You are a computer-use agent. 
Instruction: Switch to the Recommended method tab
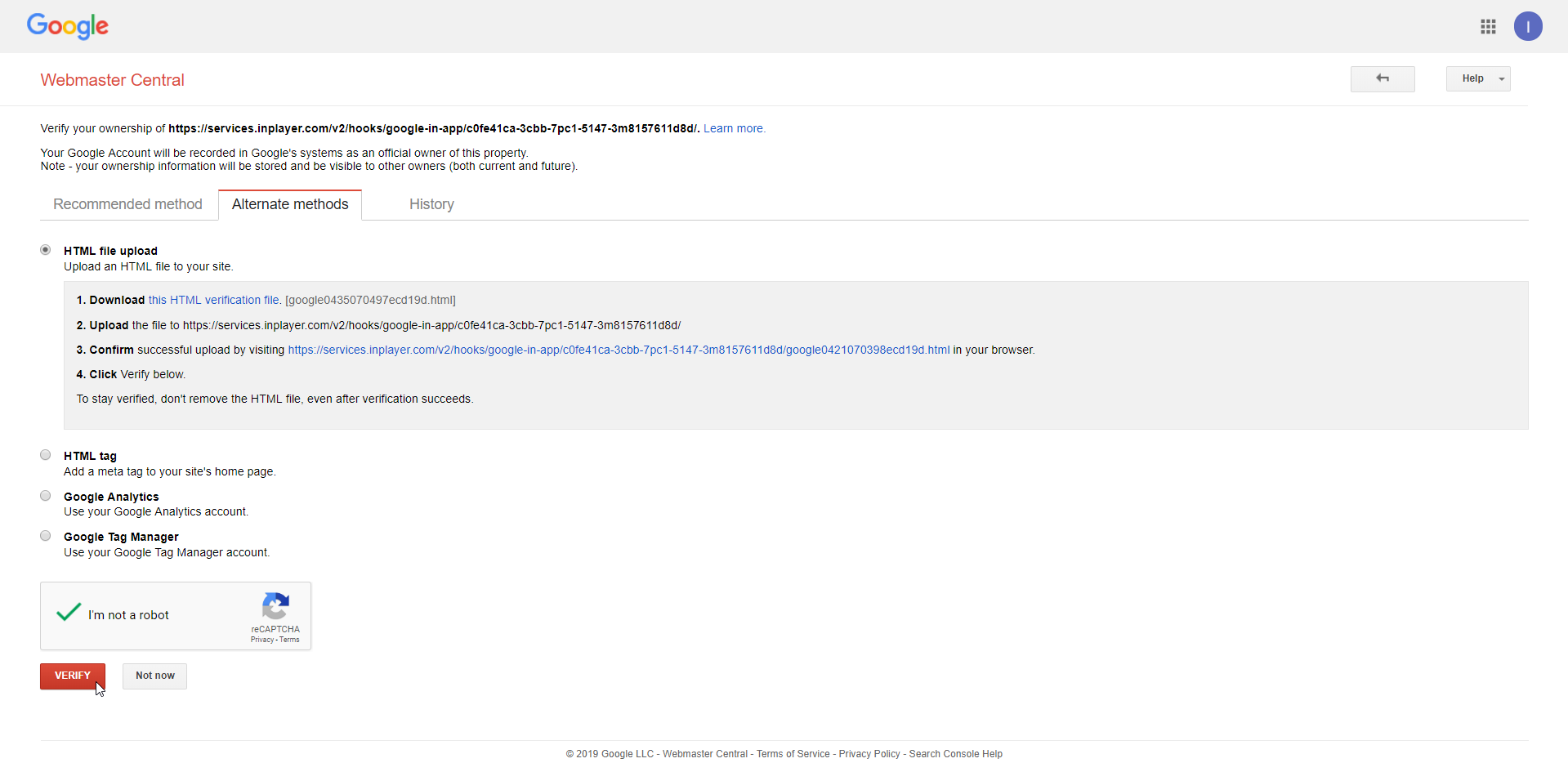[x=127, y=204]
